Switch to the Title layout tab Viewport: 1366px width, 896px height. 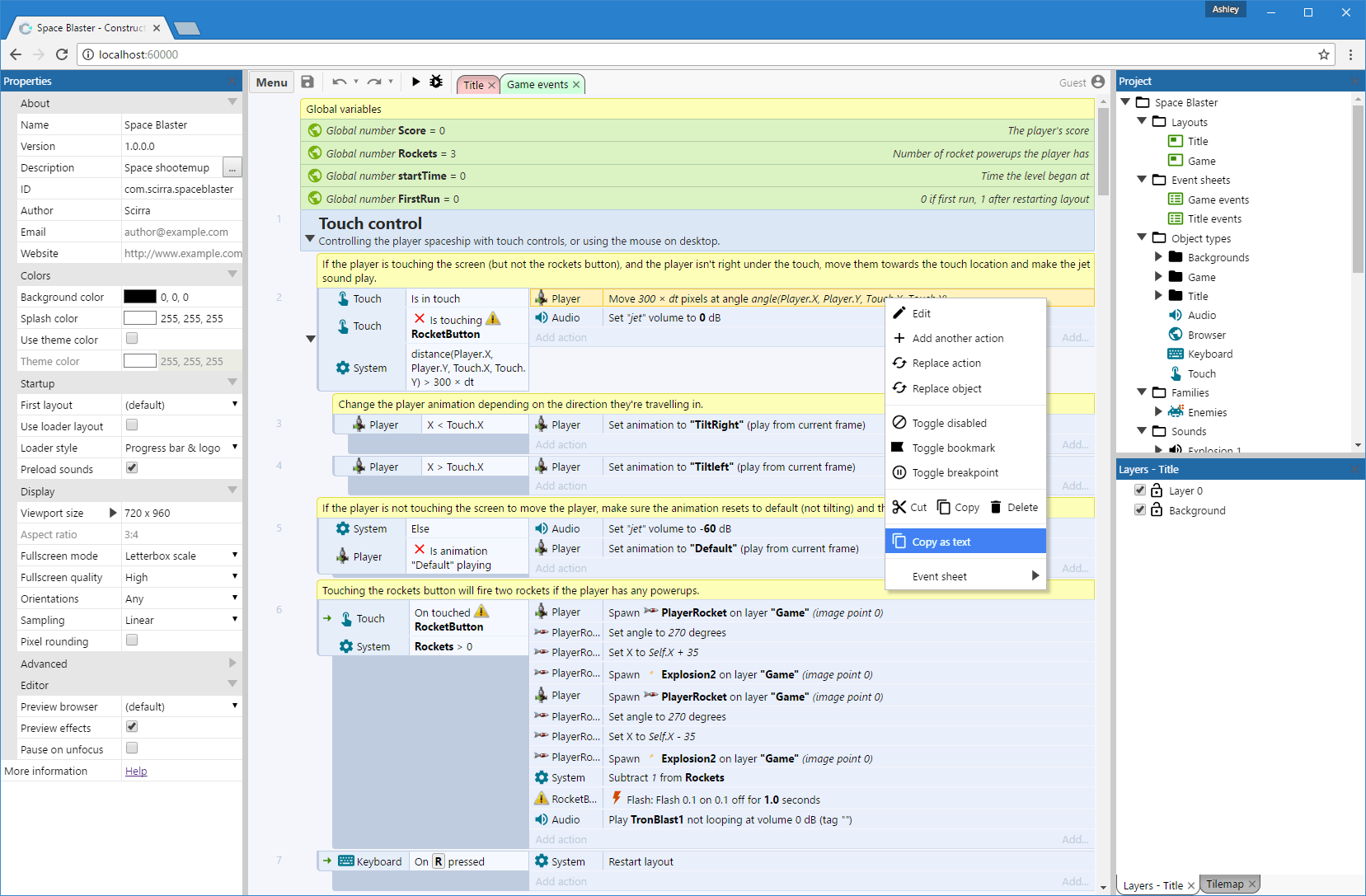[473, 85]
